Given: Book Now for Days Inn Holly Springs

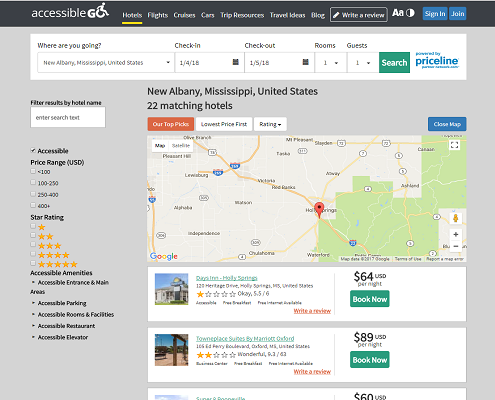Looking at the screenshot, I should click(370, 299).
